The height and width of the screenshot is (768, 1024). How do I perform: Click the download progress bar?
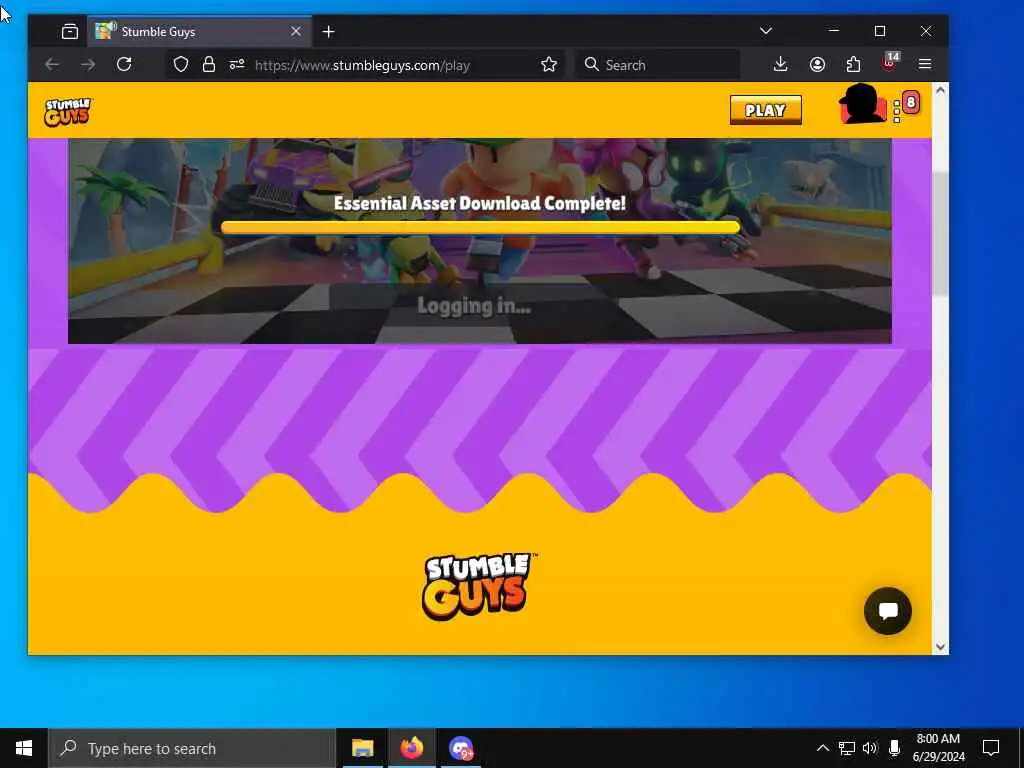tap(480, 227)
